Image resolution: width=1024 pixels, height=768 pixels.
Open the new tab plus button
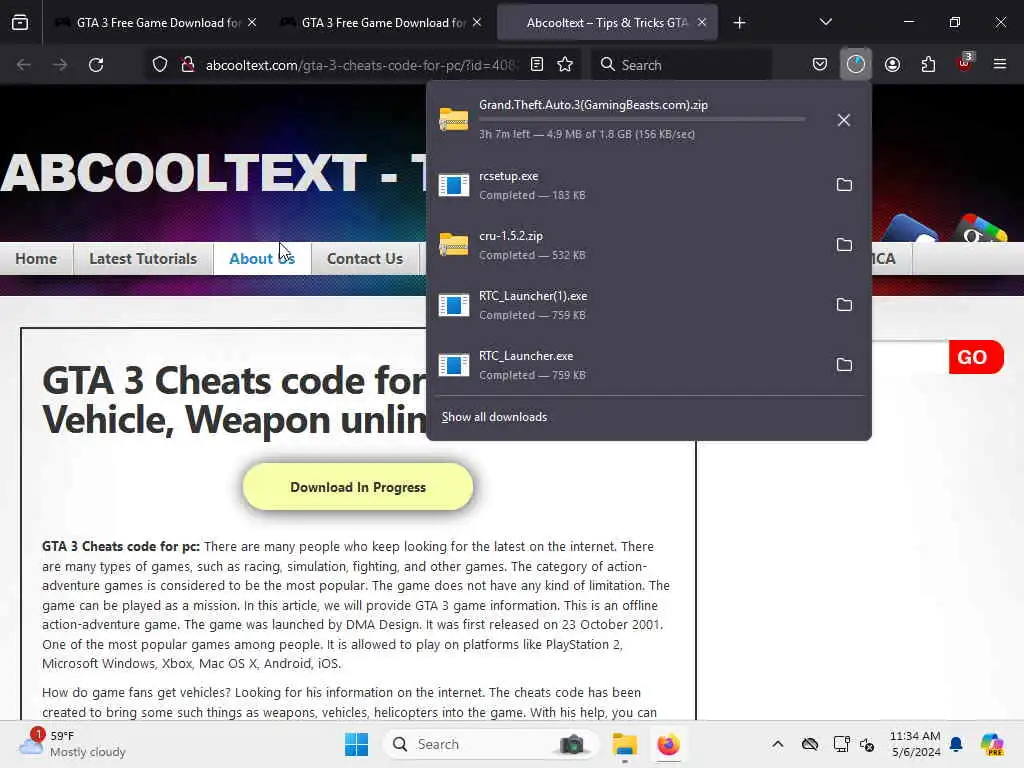pyautogui.click(x=739, y=23)
